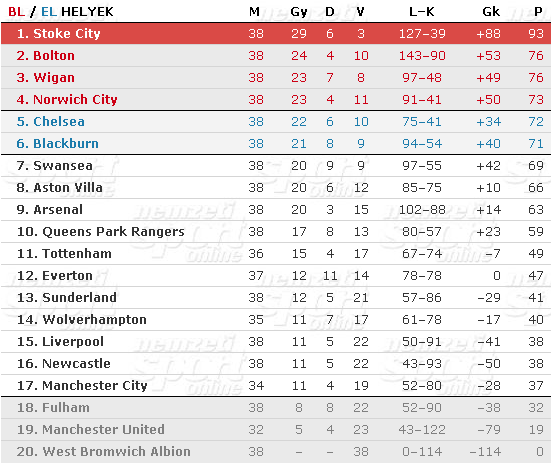The height and width of the screenshot is (463, 551).
Task: Click the P points column header
Action: click(538, 12)
